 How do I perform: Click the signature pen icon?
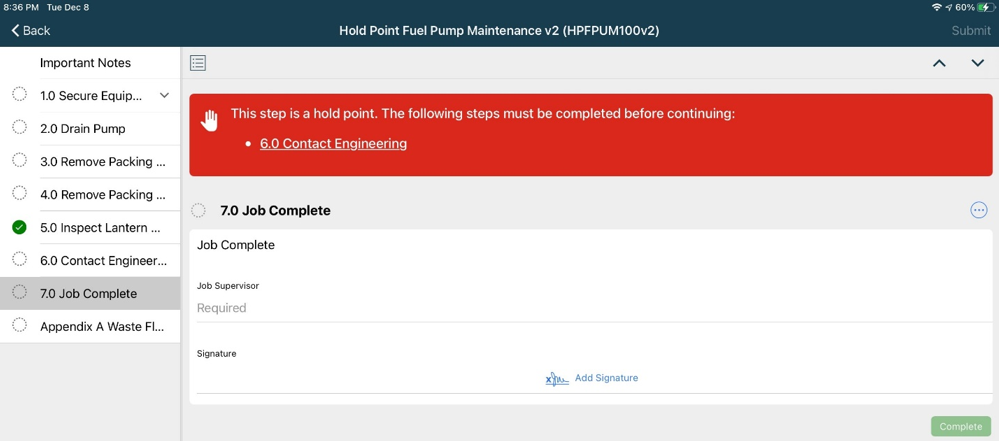click(x=557, y=379)
